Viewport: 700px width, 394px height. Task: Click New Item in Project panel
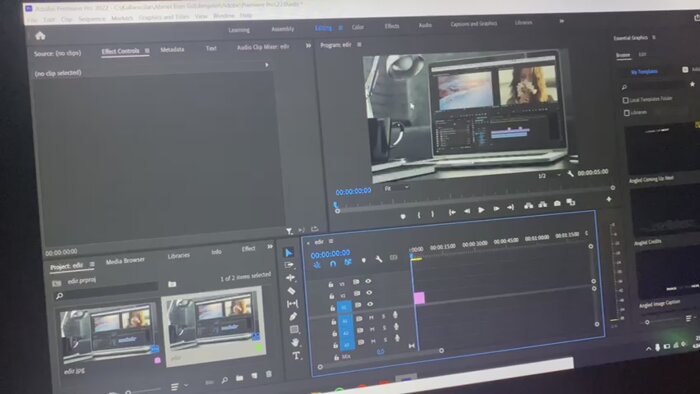(x=254, y=376)
